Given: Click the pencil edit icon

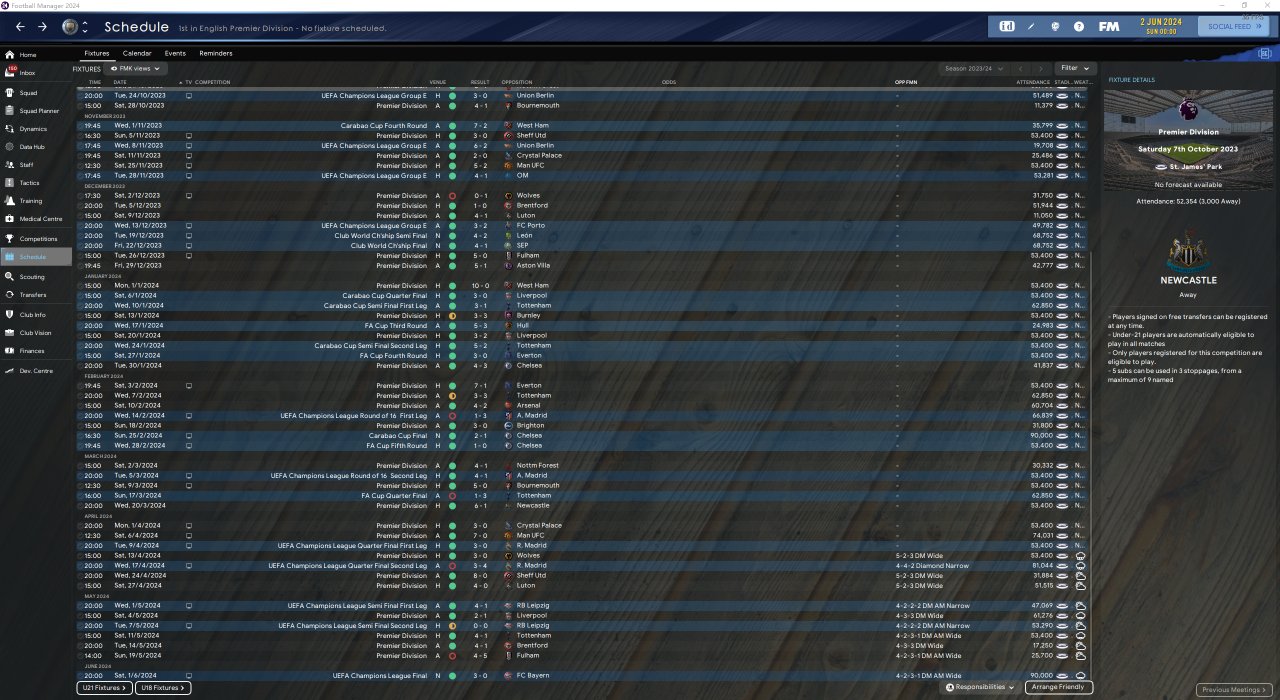Looking at the screenshot, I should (x=1031, y=26).
